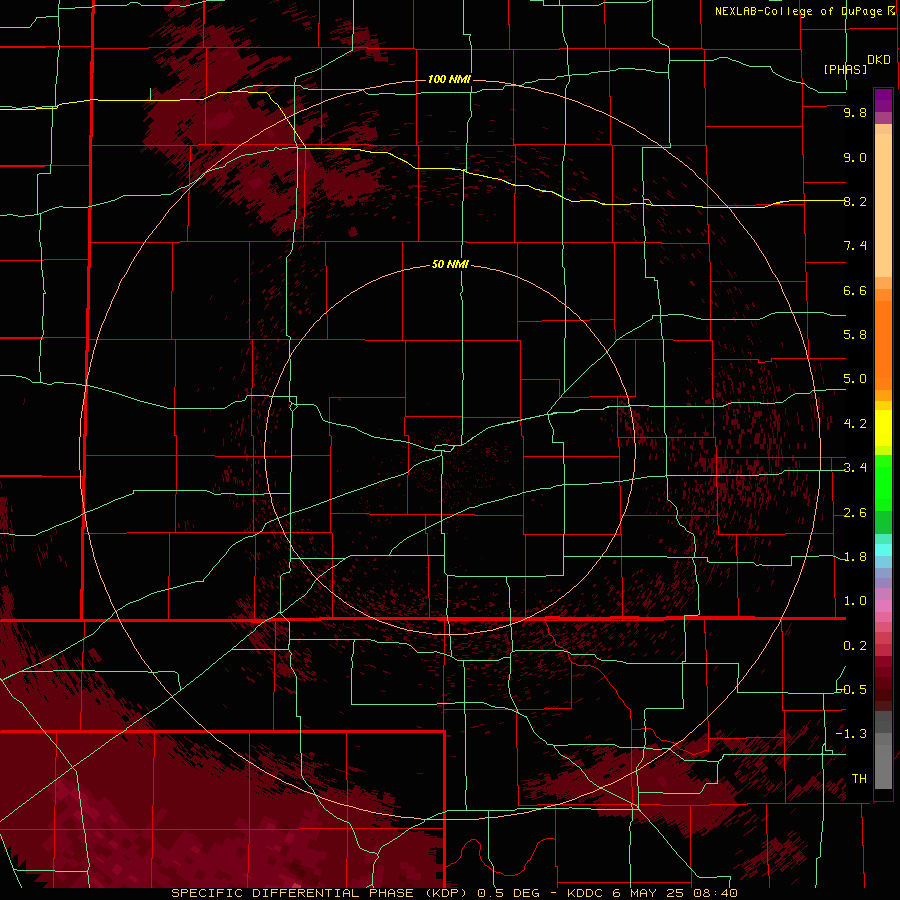
Task: Click the 7.4 scale value
Action: tap(855, 246)
